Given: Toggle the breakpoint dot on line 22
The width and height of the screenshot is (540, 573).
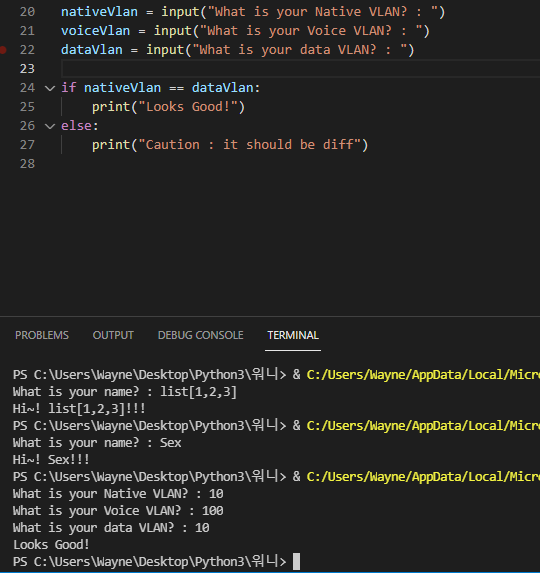Looking at the screenshot, I should pos(3,50).
